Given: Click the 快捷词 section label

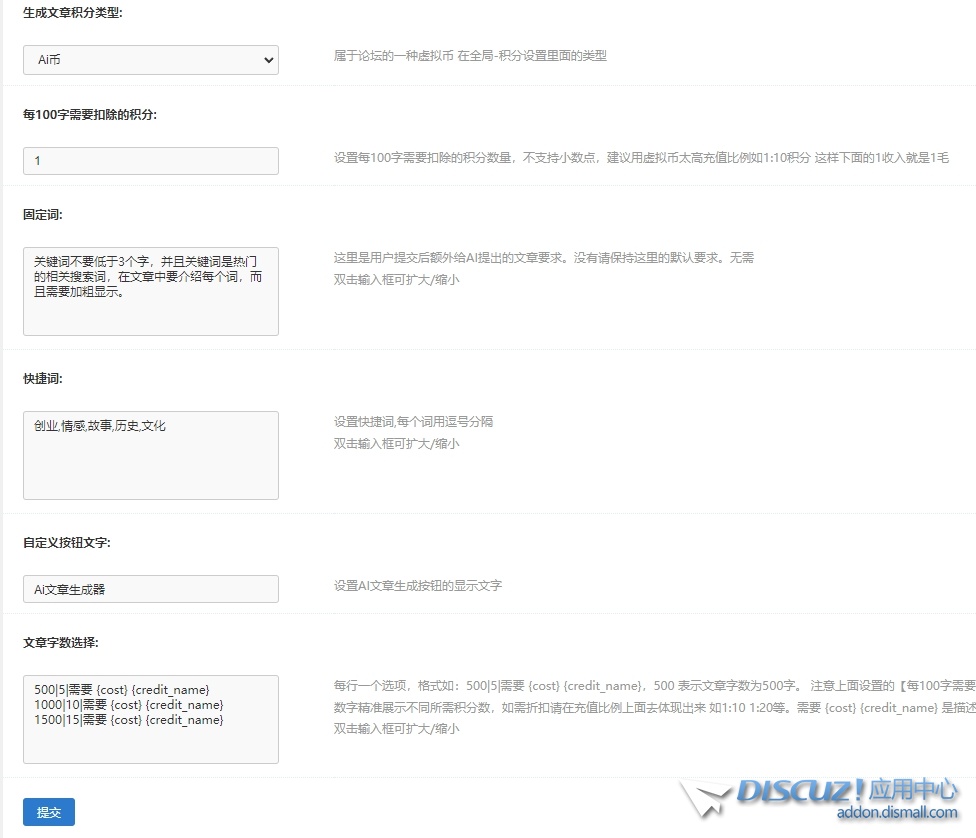Looking at the screenshot, I should pyautogui.click(x=43, y=378).
